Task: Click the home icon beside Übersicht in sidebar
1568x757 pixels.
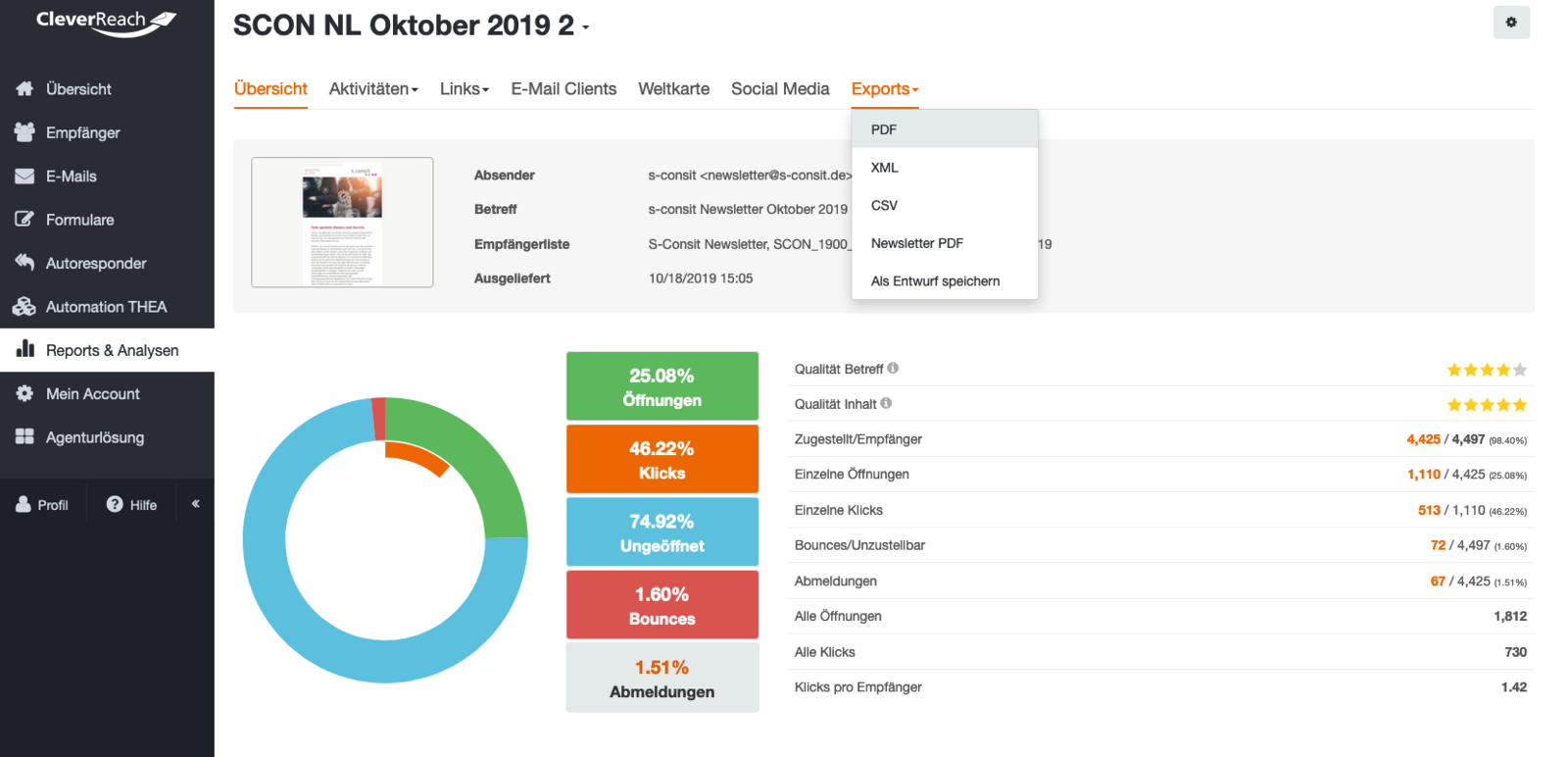Action: pos(24,89)
